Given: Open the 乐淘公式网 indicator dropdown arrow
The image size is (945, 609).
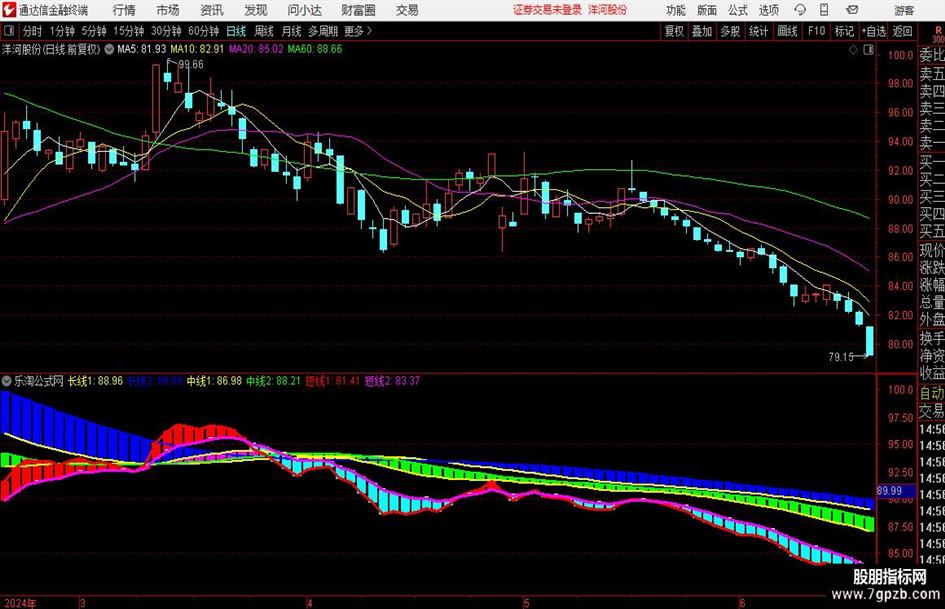Looking at the screenshot, I should 7,381.
